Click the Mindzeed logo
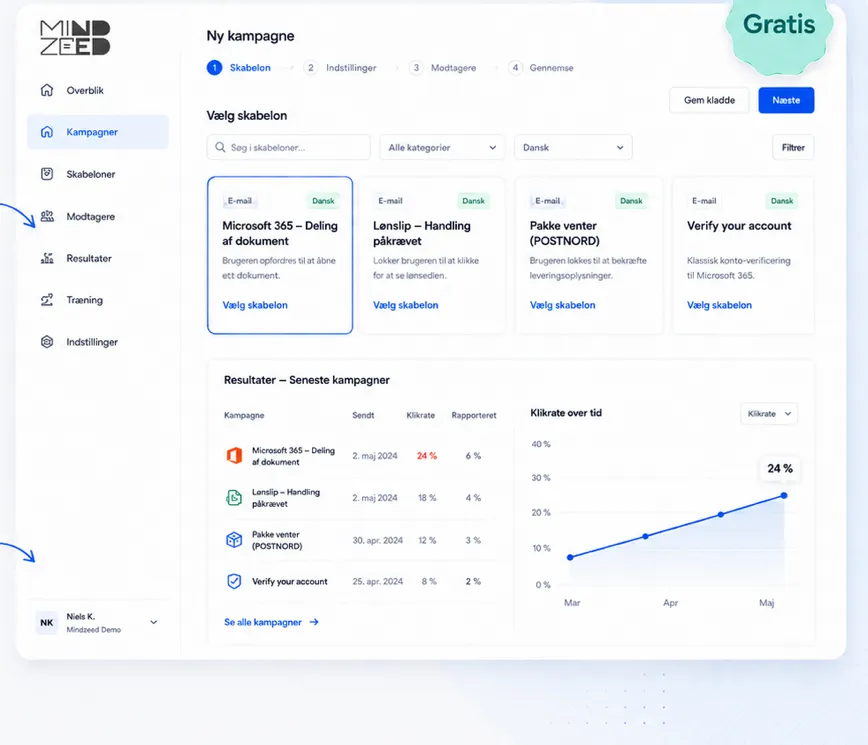The width and height of the screenshot is (868, 745). pyautogui.click(x=75, y=38)
